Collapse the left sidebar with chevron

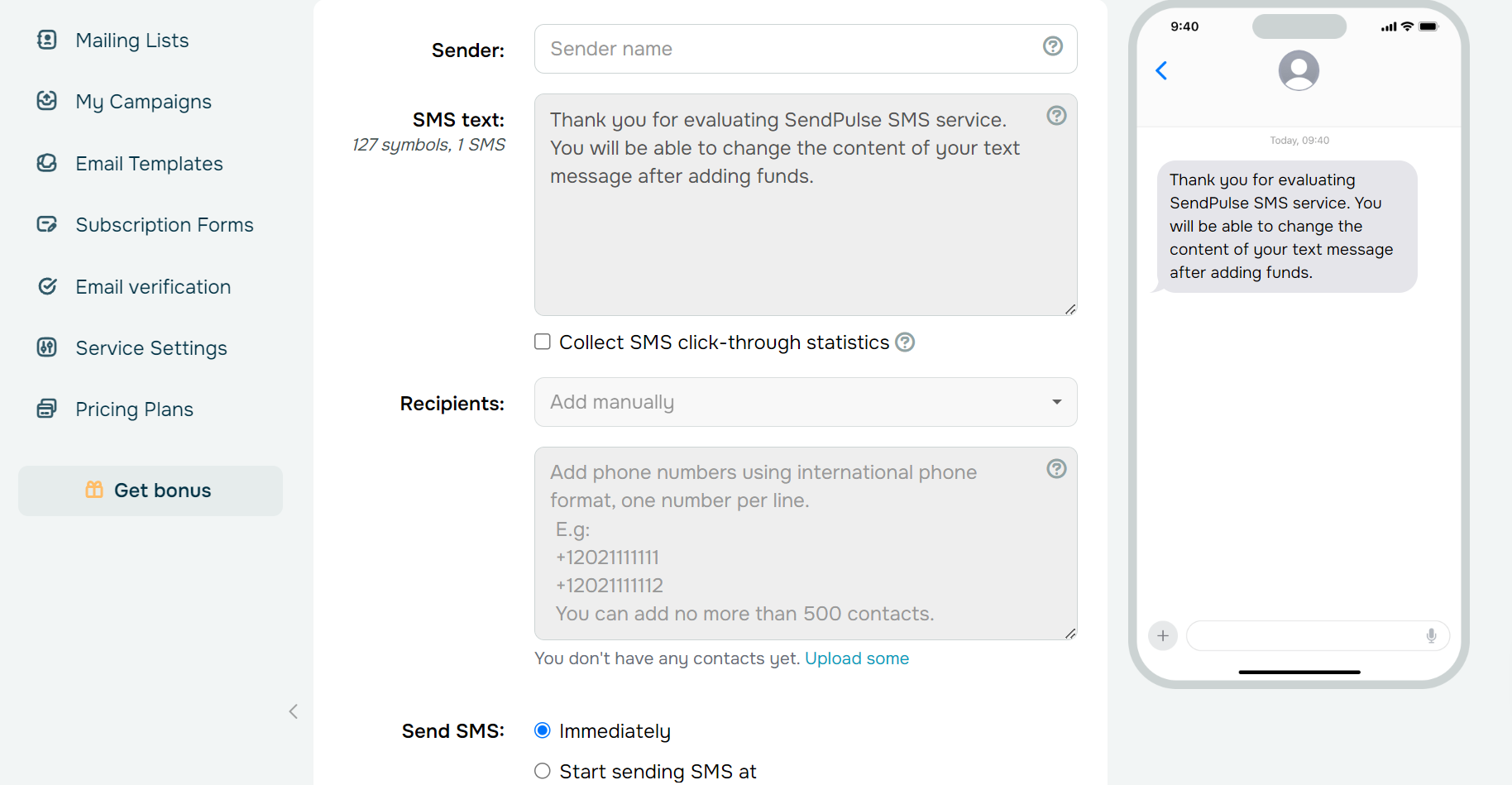(x=293, y=711)
